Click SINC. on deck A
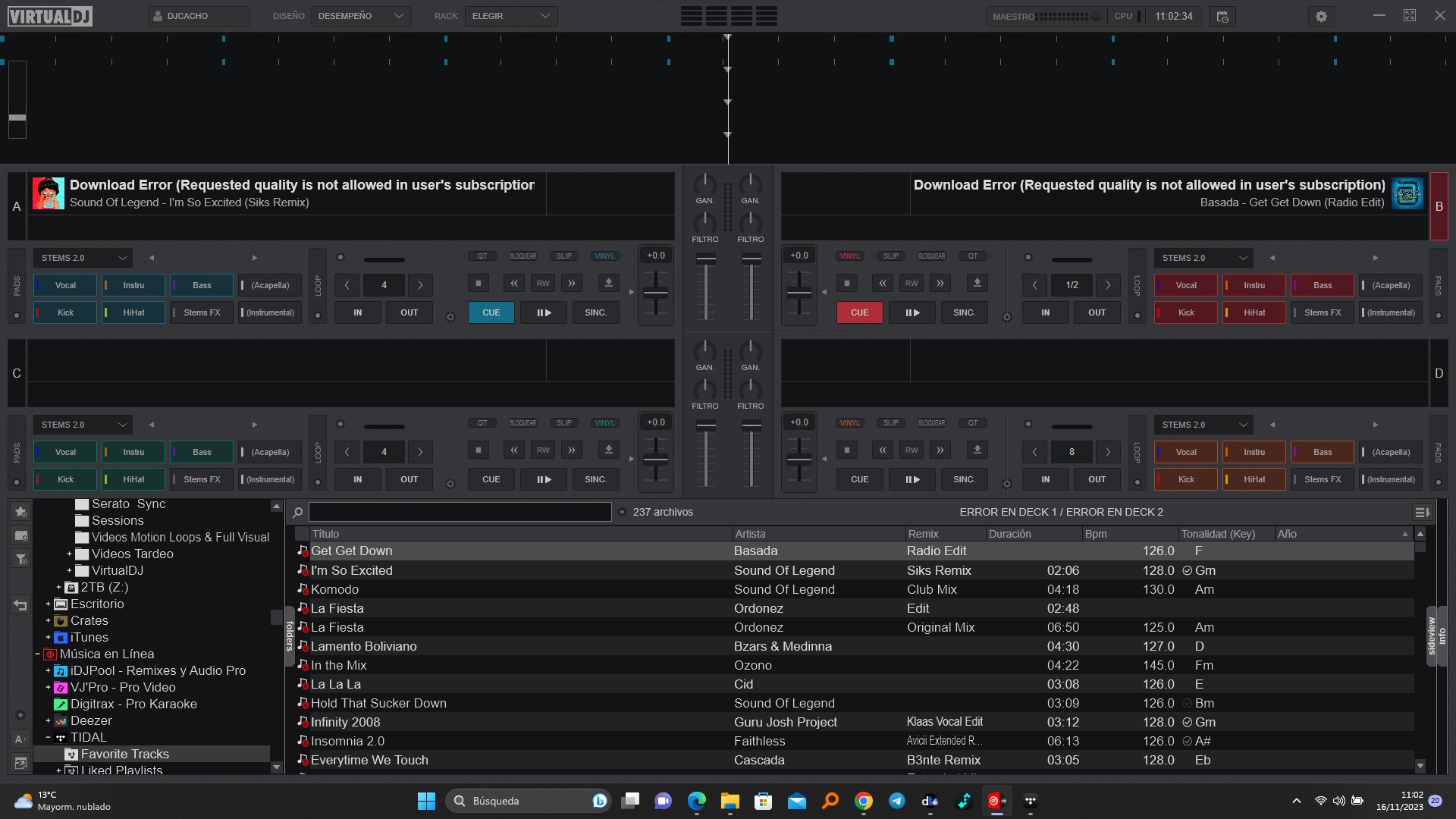1456x819 pixels. point(595,312)
